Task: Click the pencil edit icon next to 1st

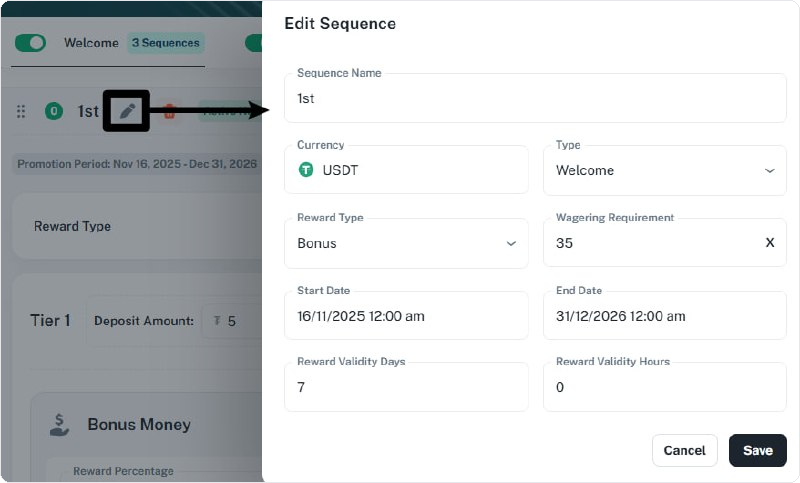Action: coord(127,111)
